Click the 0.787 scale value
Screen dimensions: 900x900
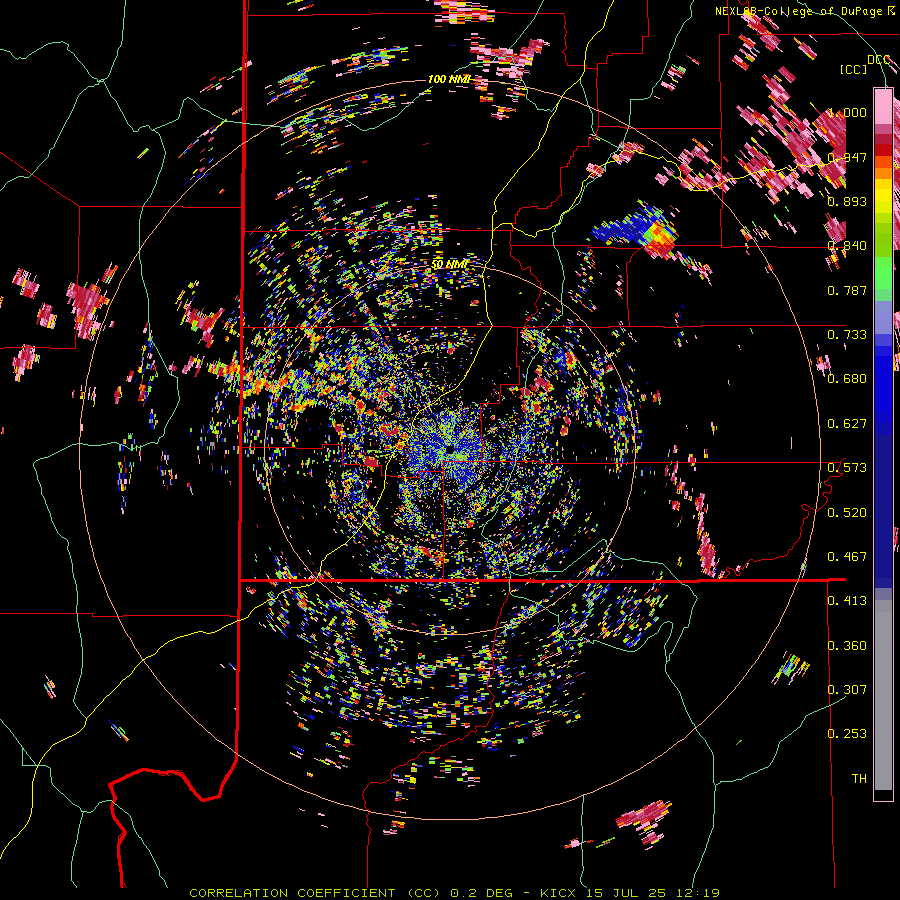tap(847, 290)
